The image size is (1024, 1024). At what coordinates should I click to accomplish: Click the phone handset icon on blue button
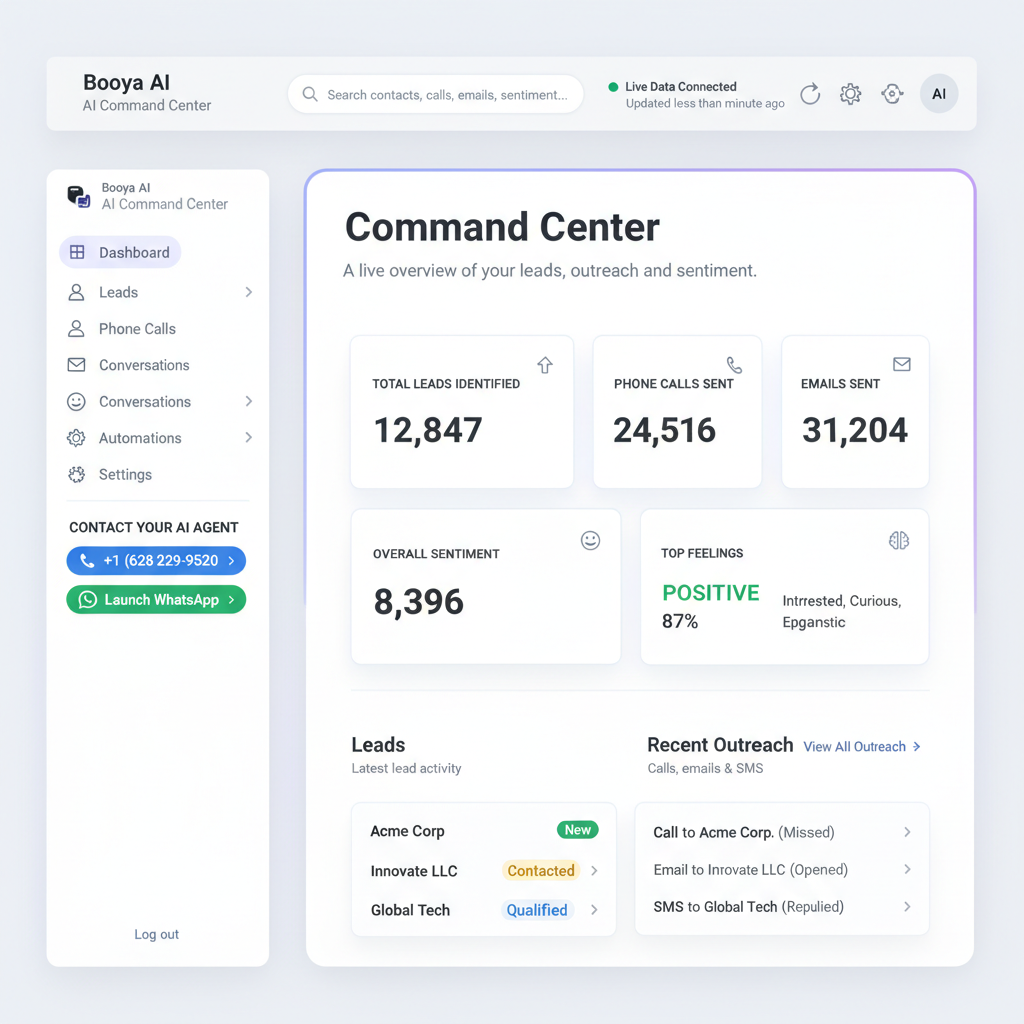(87, 560)
